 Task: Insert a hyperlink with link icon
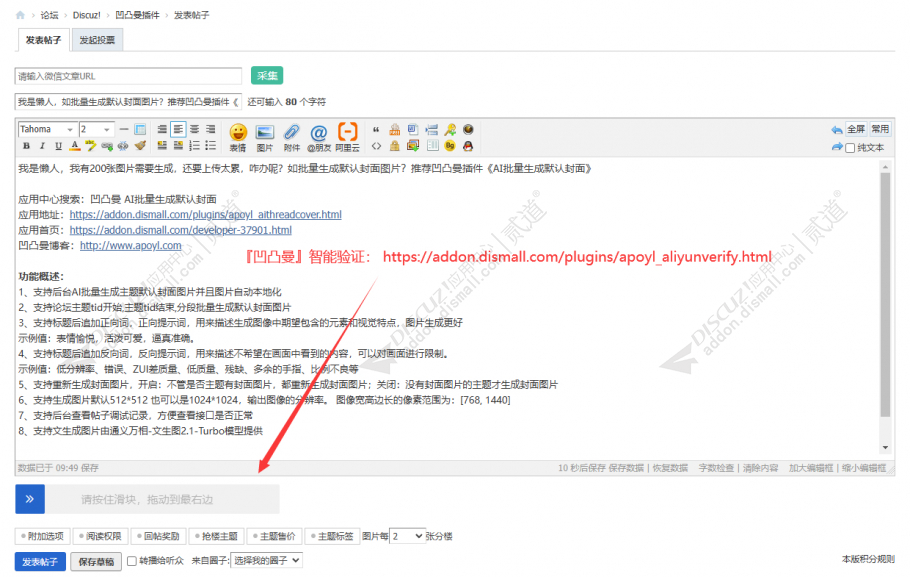coord(107,146)
